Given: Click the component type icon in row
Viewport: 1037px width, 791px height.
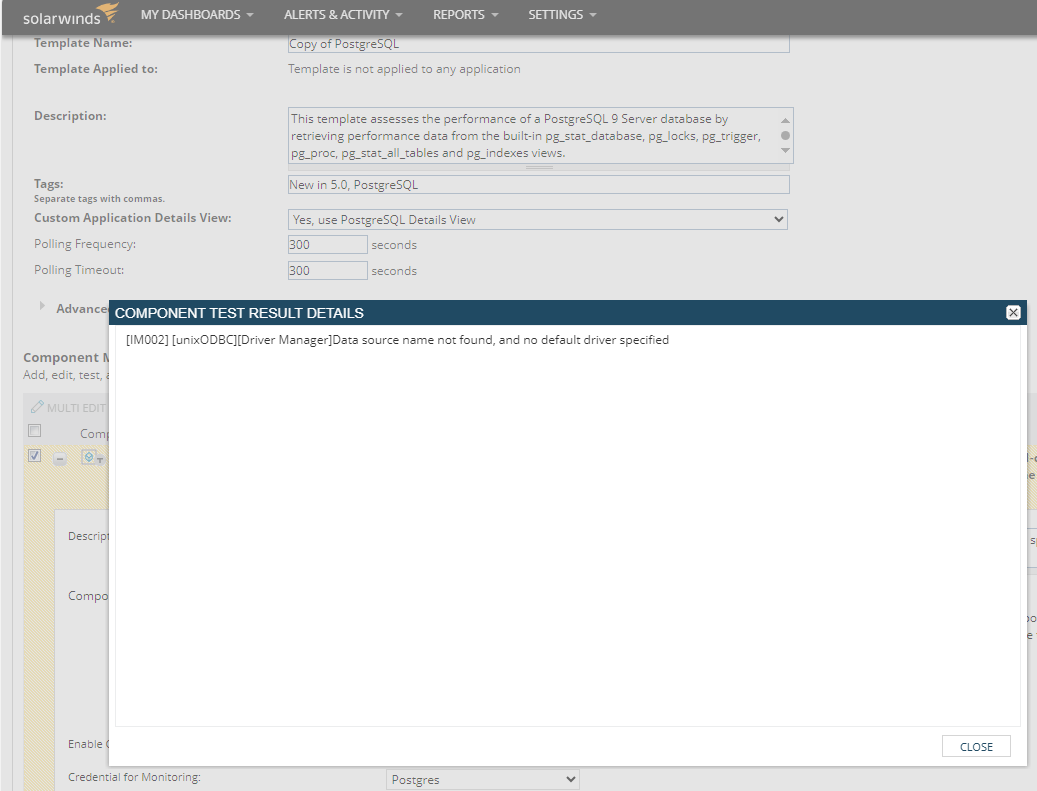Looking at the screenshot, I should (89, 457).
